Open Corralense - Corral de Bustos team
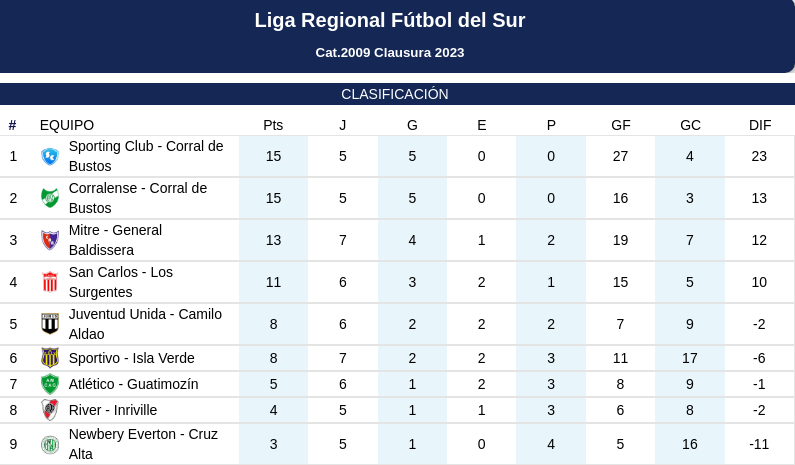795x465 pixels. point(138,198)
